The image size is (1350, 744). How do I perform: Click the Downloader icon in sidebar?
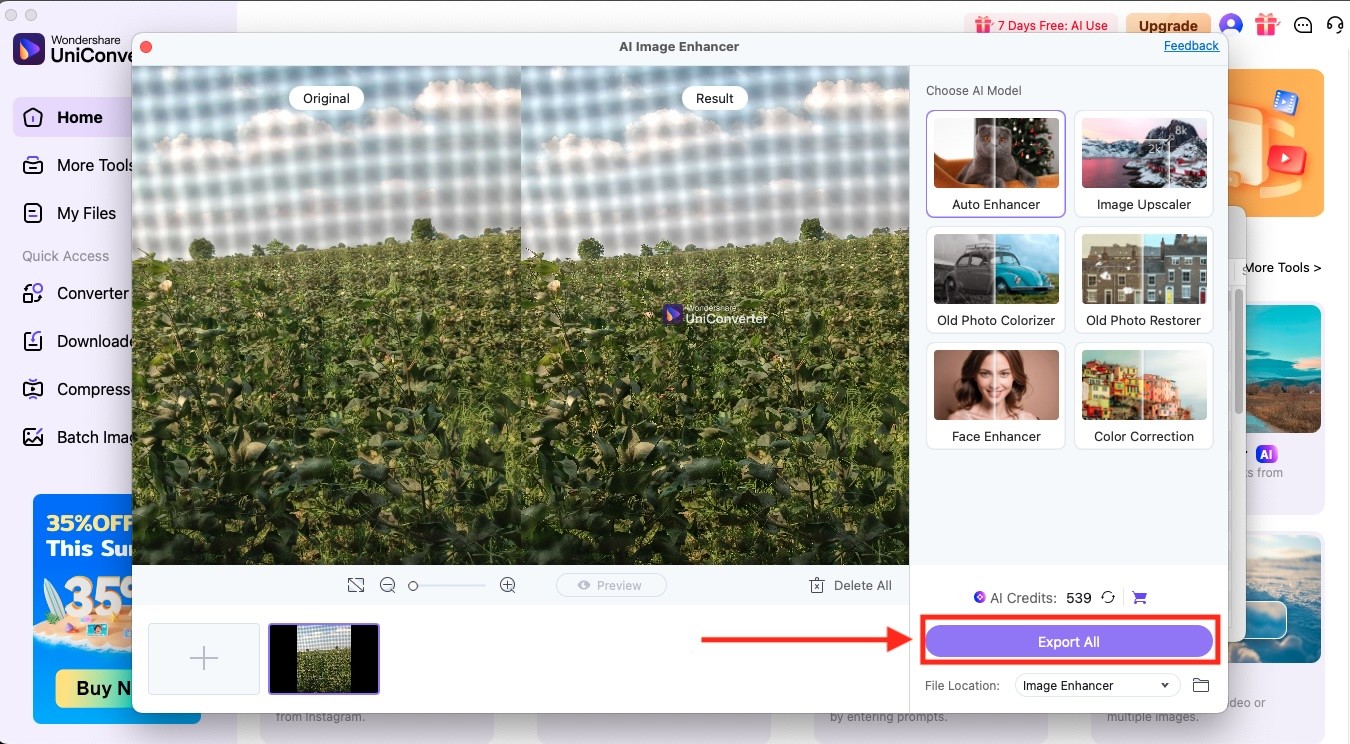[x=33, y=341]
